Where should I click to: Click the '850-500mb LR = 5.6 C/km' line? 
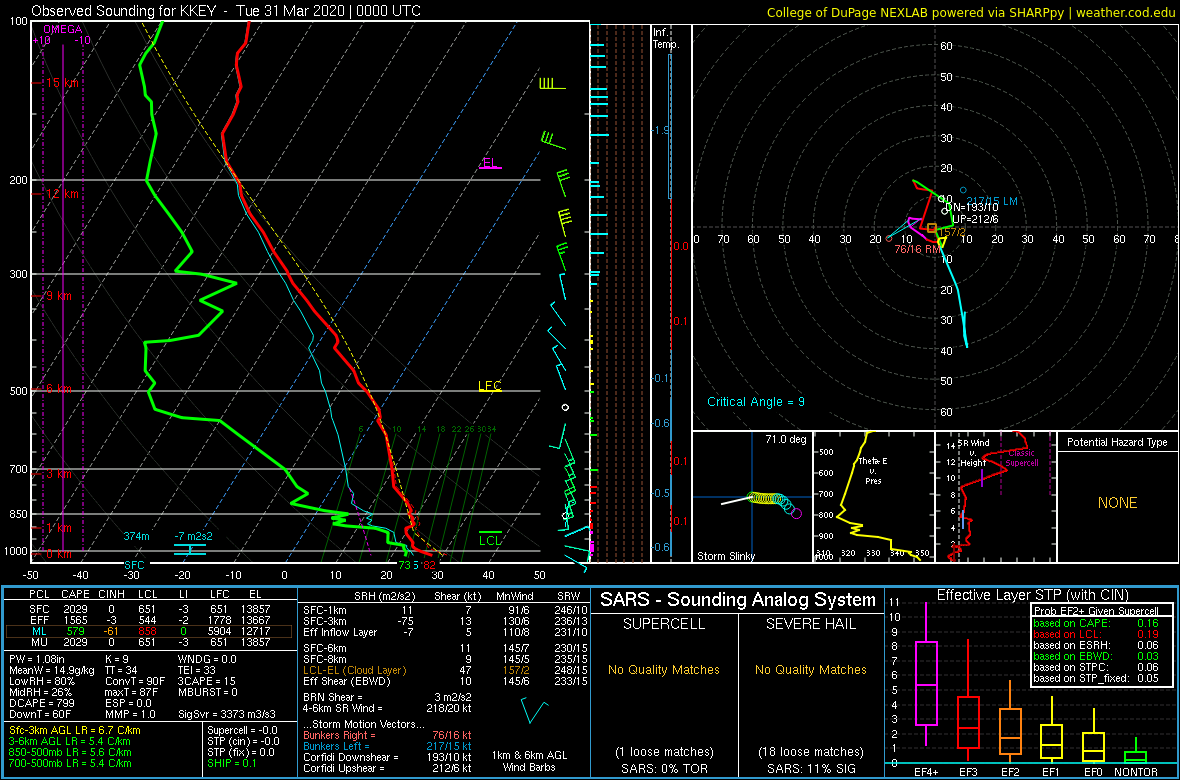(69, 751)
